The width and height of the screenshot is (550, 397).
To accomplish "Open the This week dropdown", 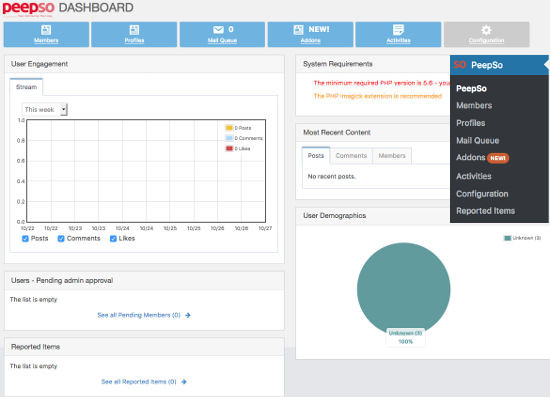I will 45,109.
